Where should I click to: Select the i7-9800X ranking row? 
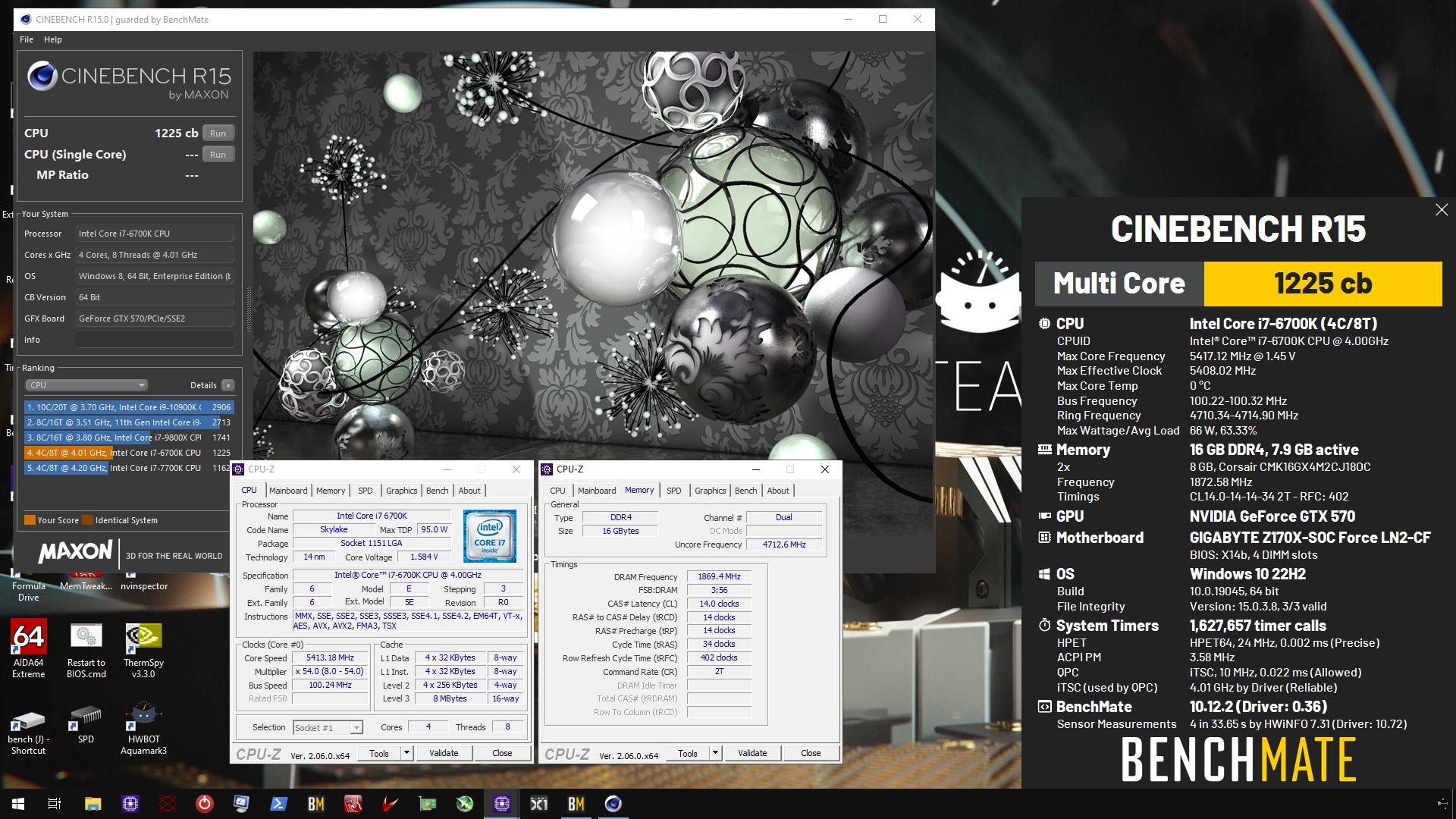(127, 438)
